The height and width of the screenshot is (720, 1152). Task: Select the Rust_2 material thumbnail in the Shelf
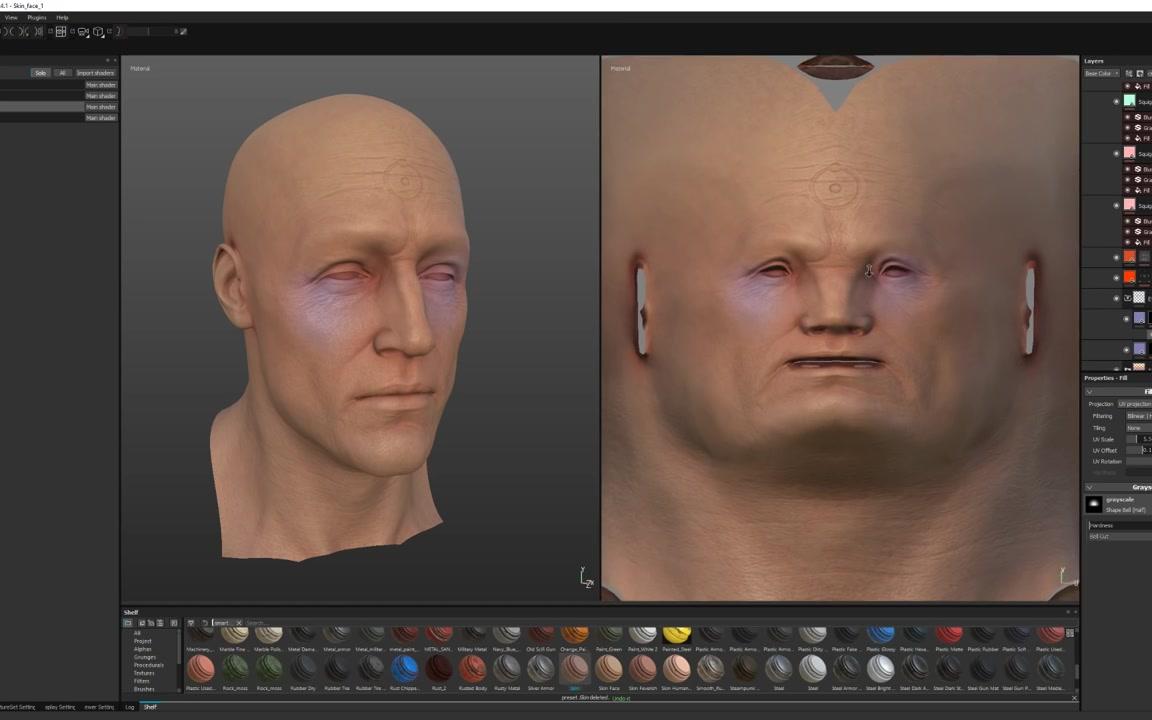pyautogui.click(x=436, y=667)
